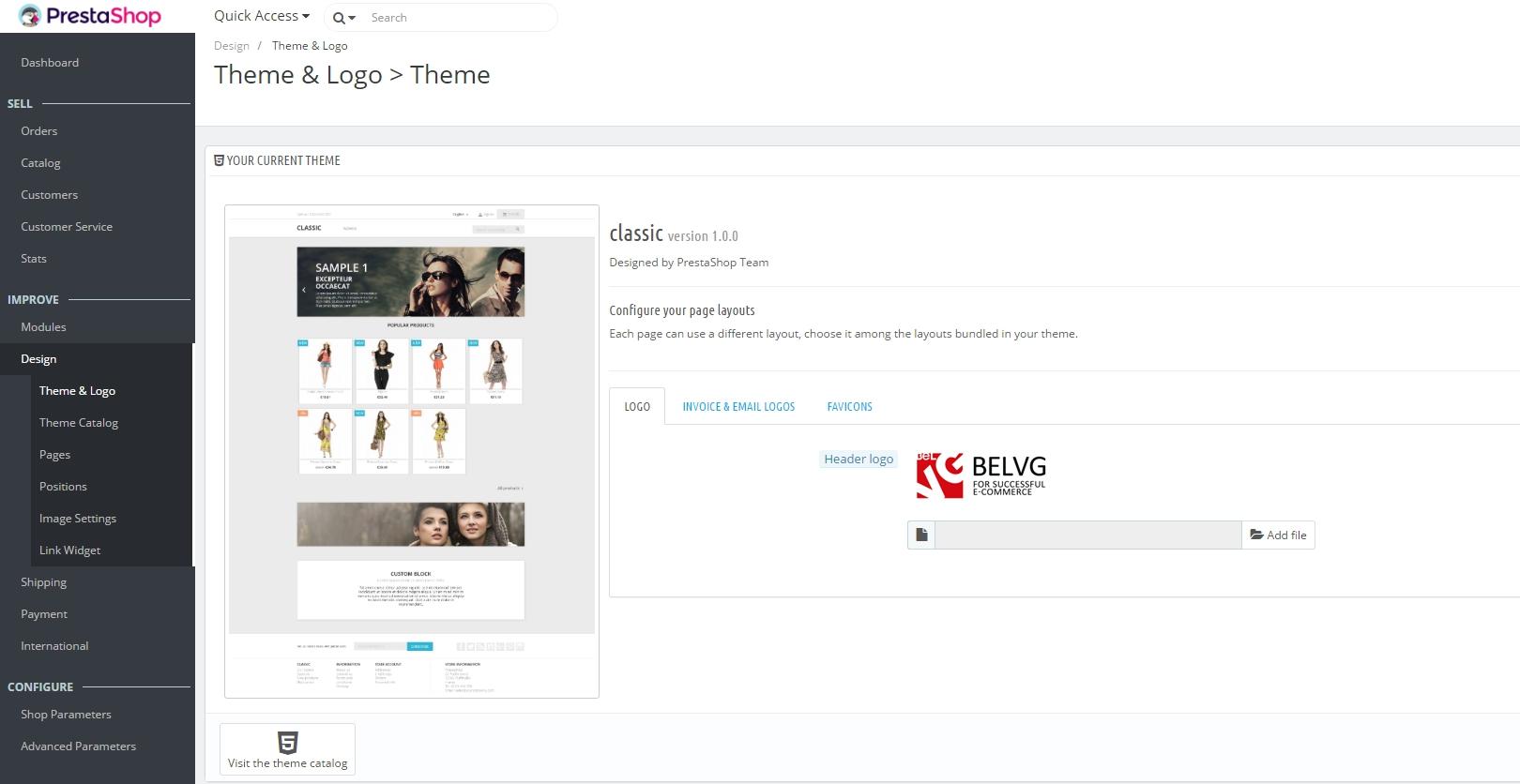
Task: Click 'Designed by PrestaShop Team' text
Action: [689, 263]
